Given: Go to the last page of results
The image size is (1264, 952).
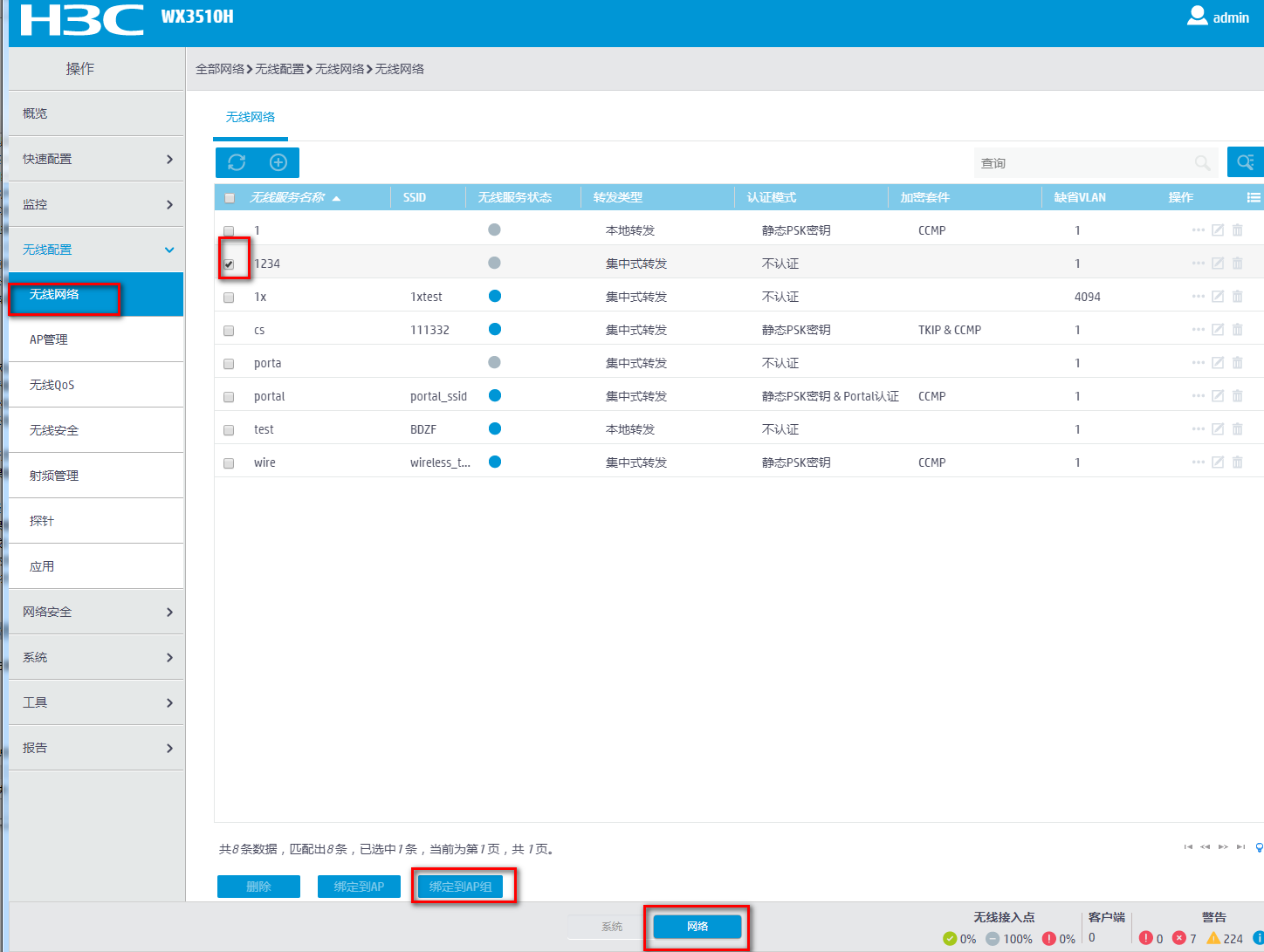Looking at the screenshot, I should coord(1240,846).
